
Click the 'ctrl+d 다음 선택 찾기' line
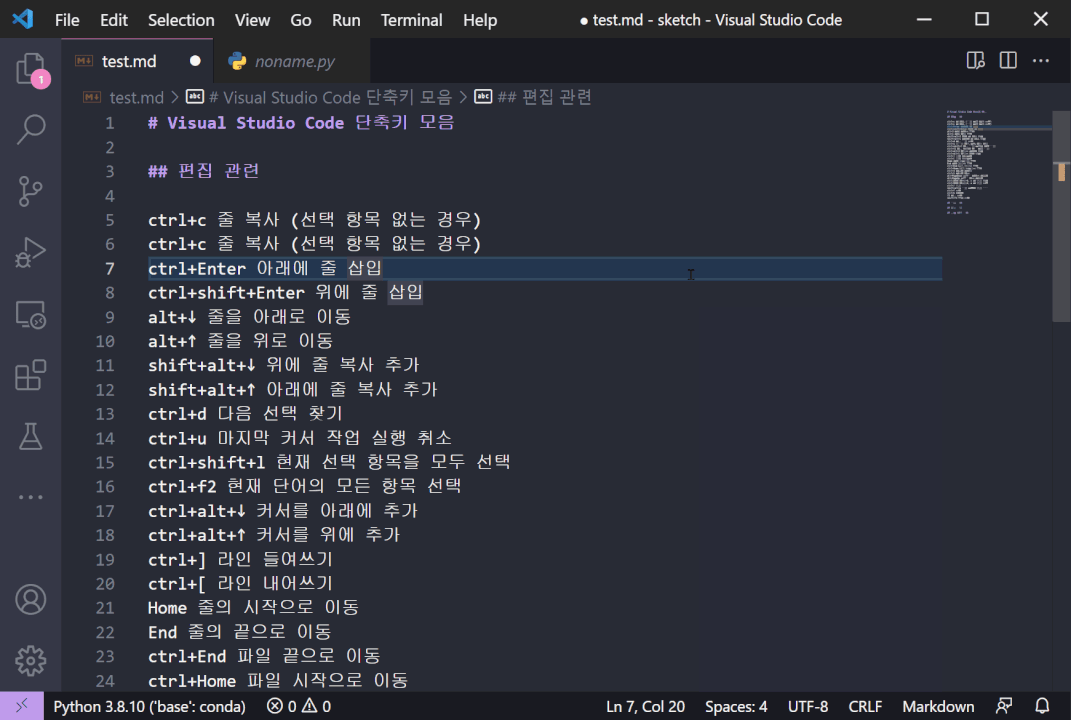pos(245,414)
